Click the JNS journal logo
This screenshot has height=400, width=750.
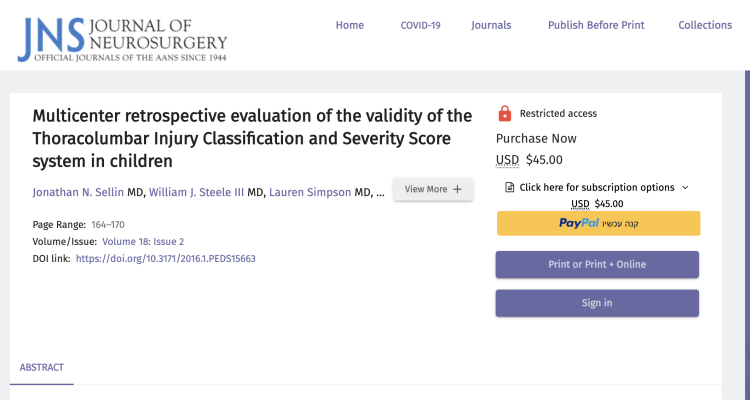(122, 35)
